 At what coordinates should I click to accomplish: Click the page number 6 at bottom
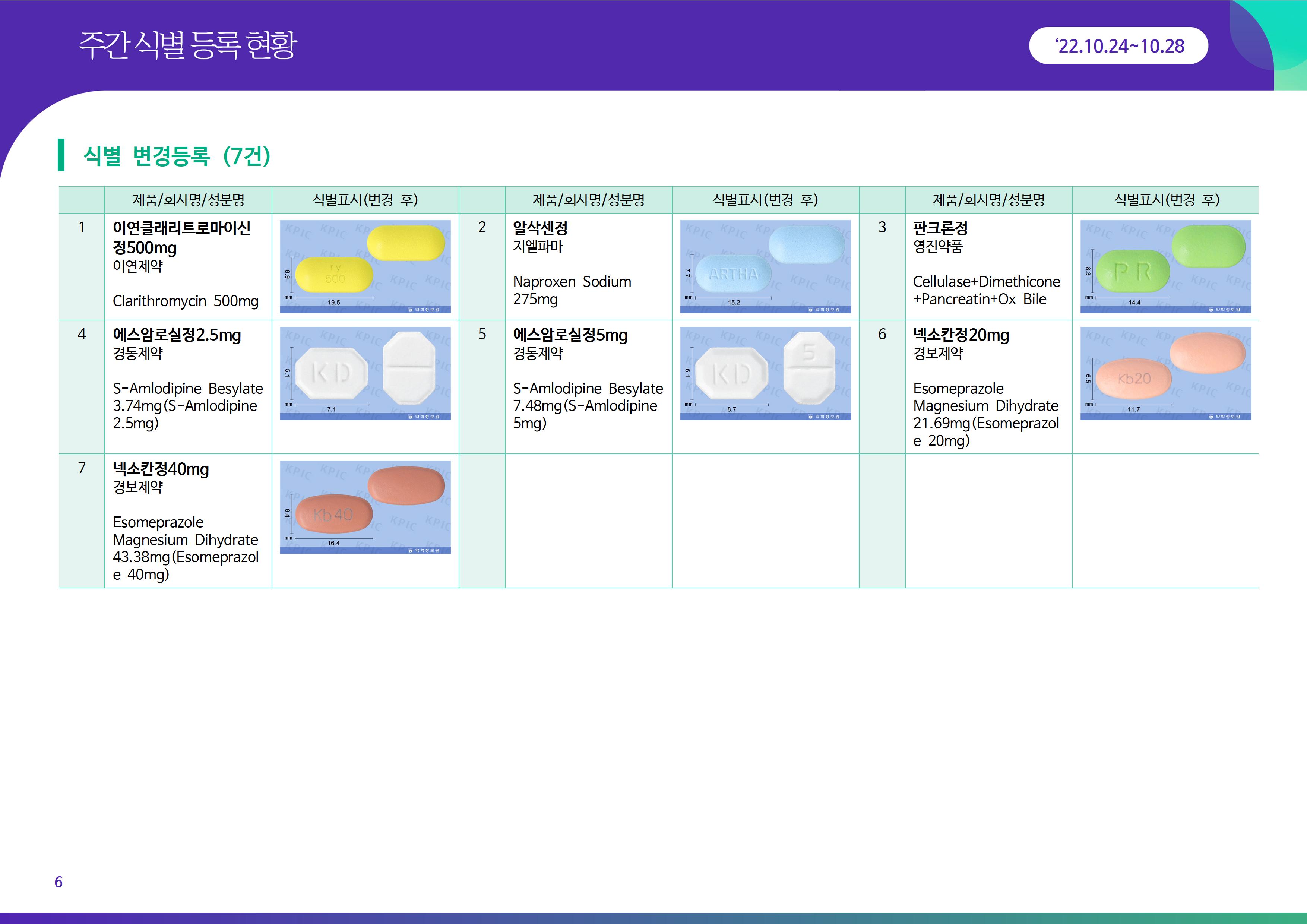[x=58, y=882]
